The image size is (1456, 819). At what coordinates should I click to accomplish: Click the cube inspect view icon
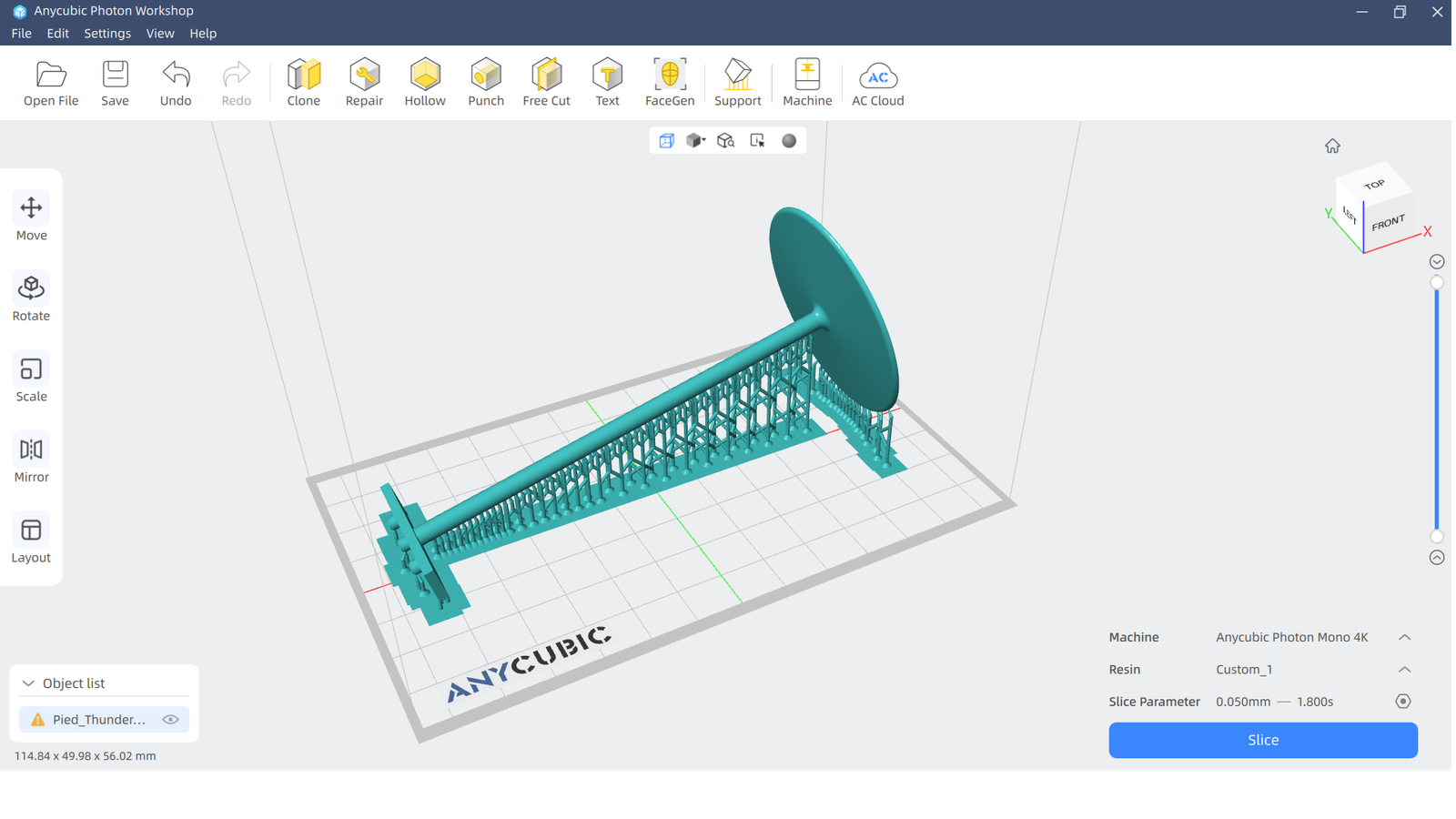(x=726, y=140)
